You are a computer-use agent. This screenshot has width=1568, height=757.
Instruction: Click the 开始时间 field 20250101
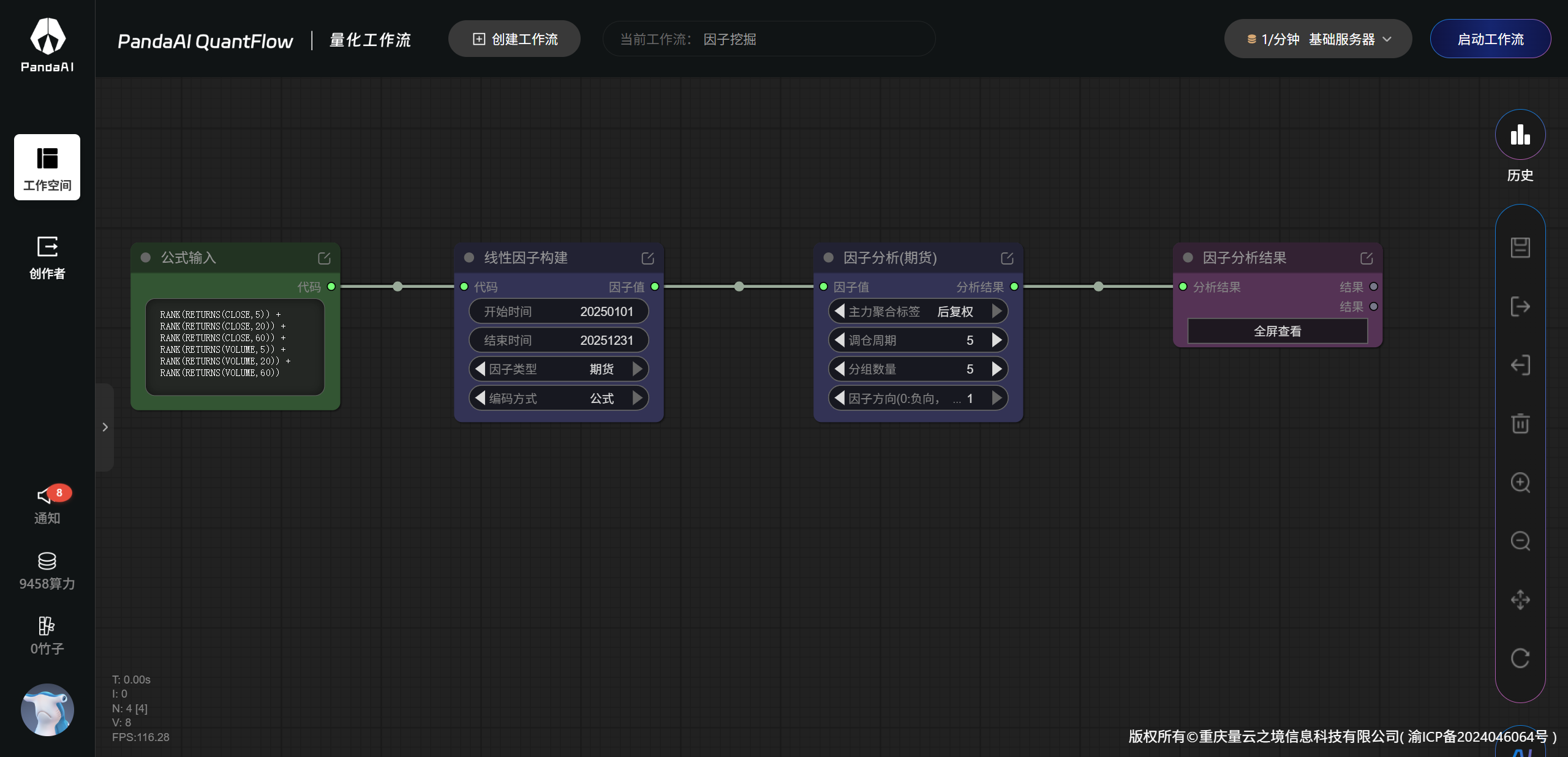[x=559, y=311]
